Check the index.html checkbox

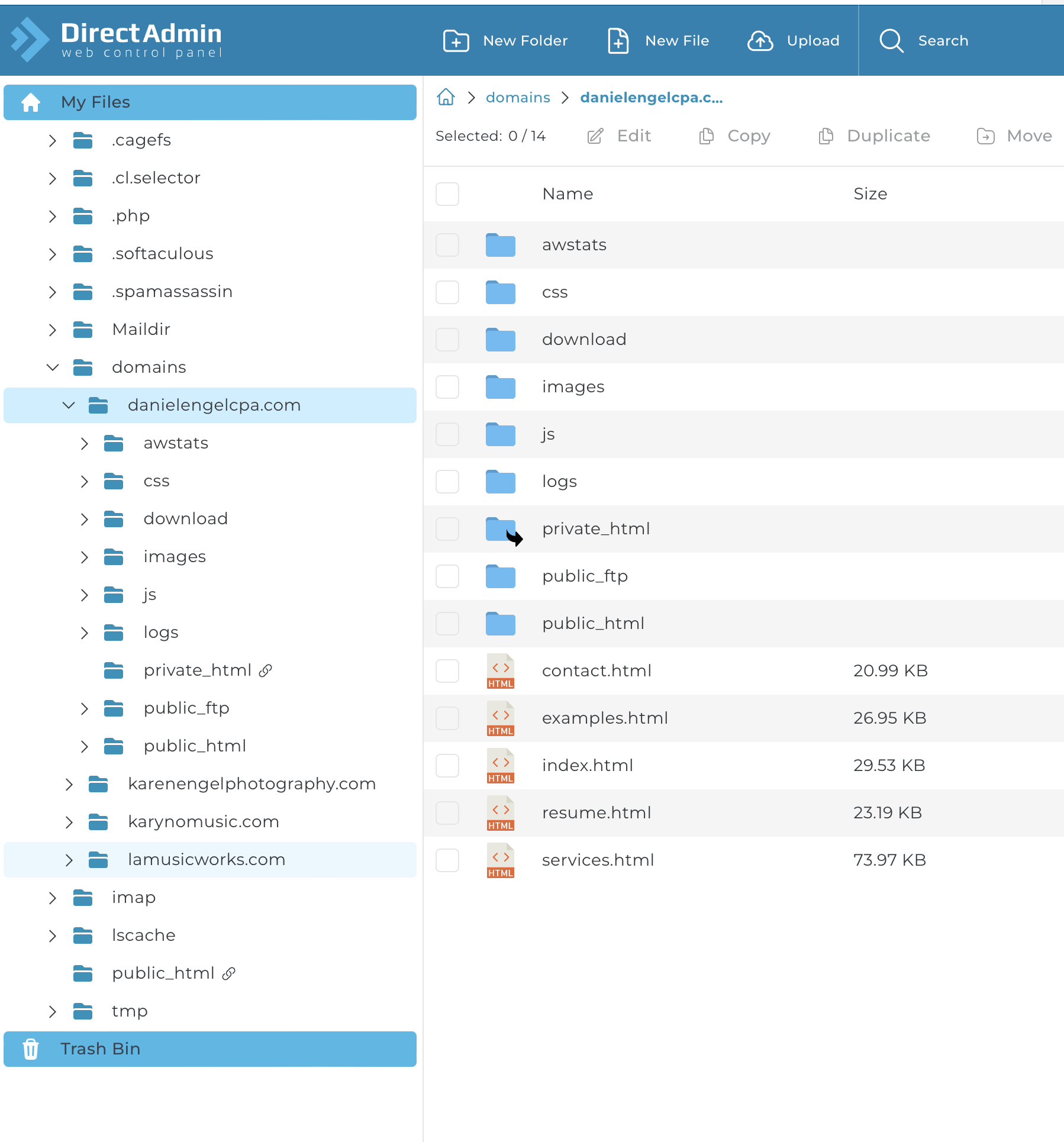coord(447,766)
